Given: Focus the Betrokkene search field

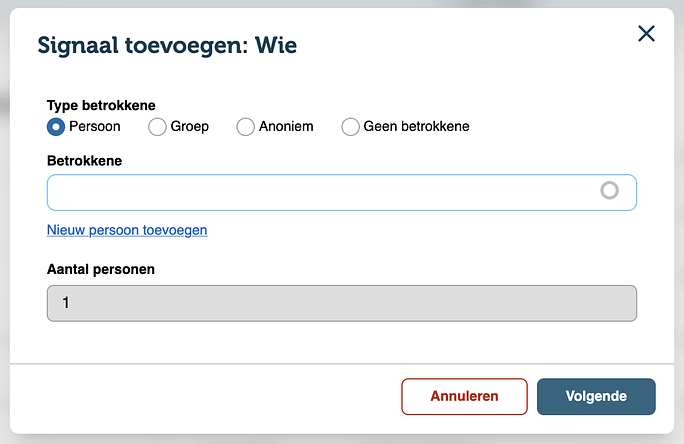Looking at the screenshot, I should (x=342, y=192).
